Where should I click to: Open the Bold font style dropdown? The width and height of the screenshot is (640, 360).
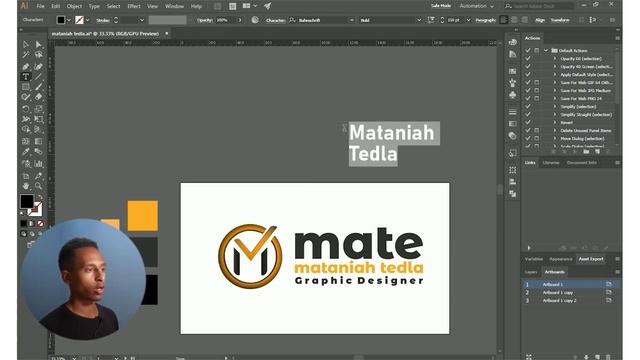pyautogui.click(x=419, y=20)
